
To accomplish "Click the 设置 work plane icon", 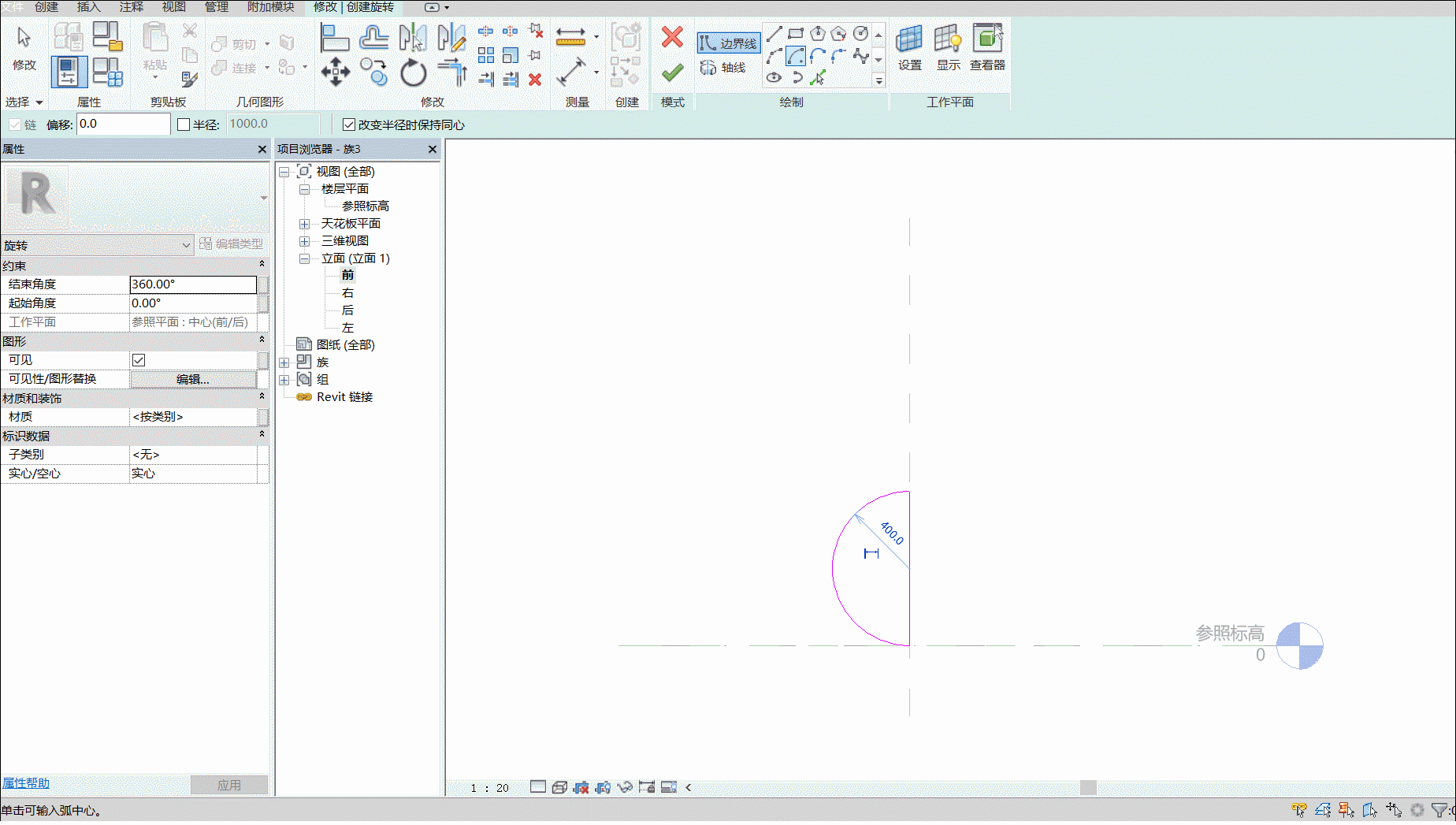I will coord(910,48).
